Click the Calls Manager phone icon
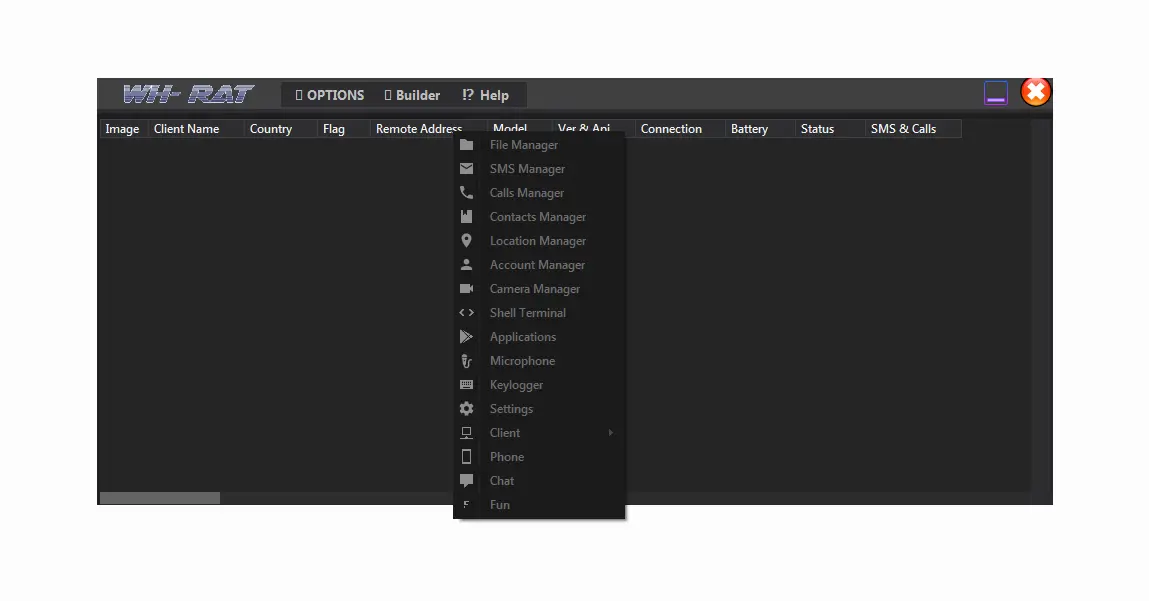The width and height of the screenshot is (1149, 601). click(x=466, y=192)
